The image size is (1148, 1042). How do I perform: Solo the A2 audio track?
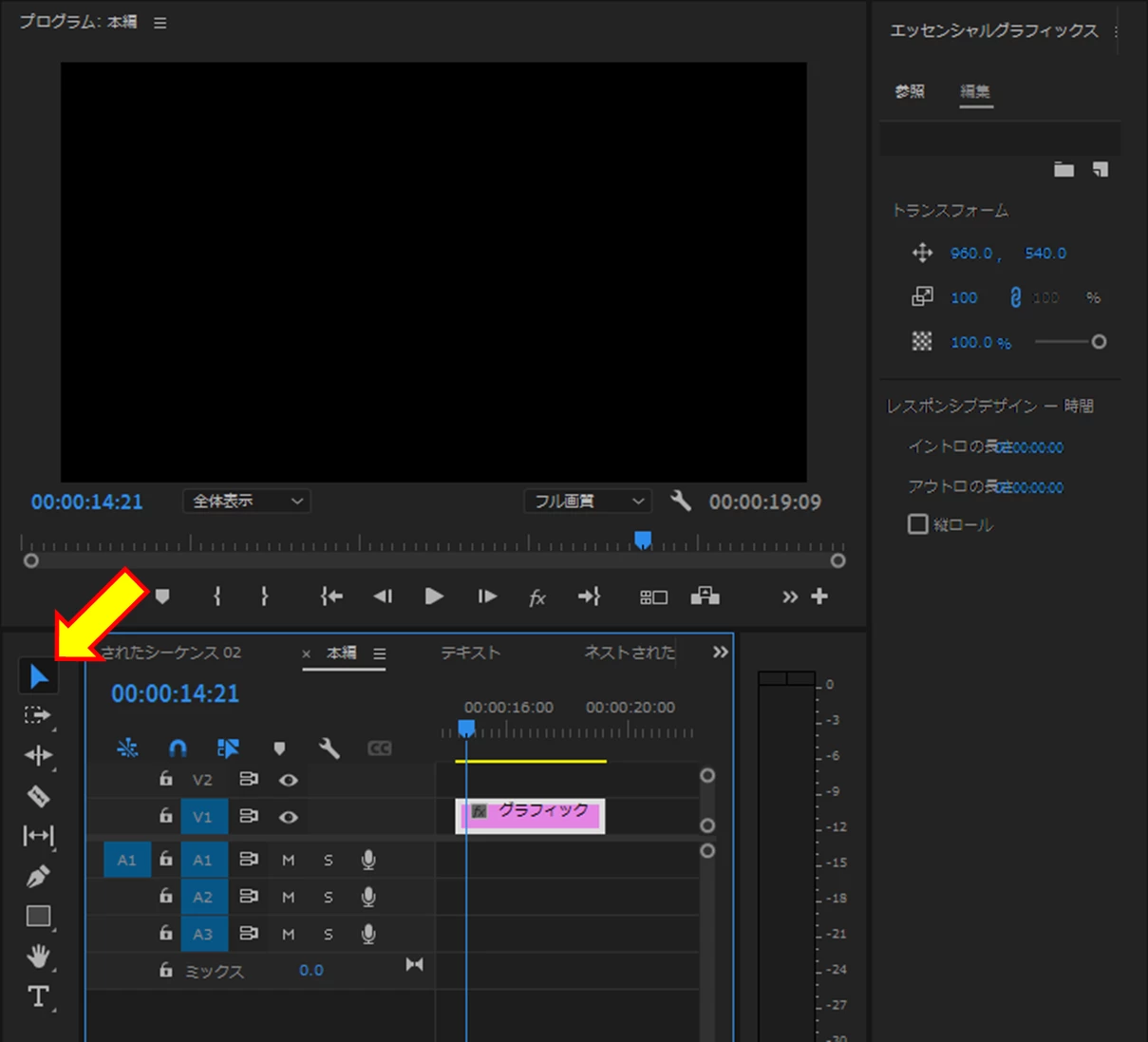click(x=329, y=897)
